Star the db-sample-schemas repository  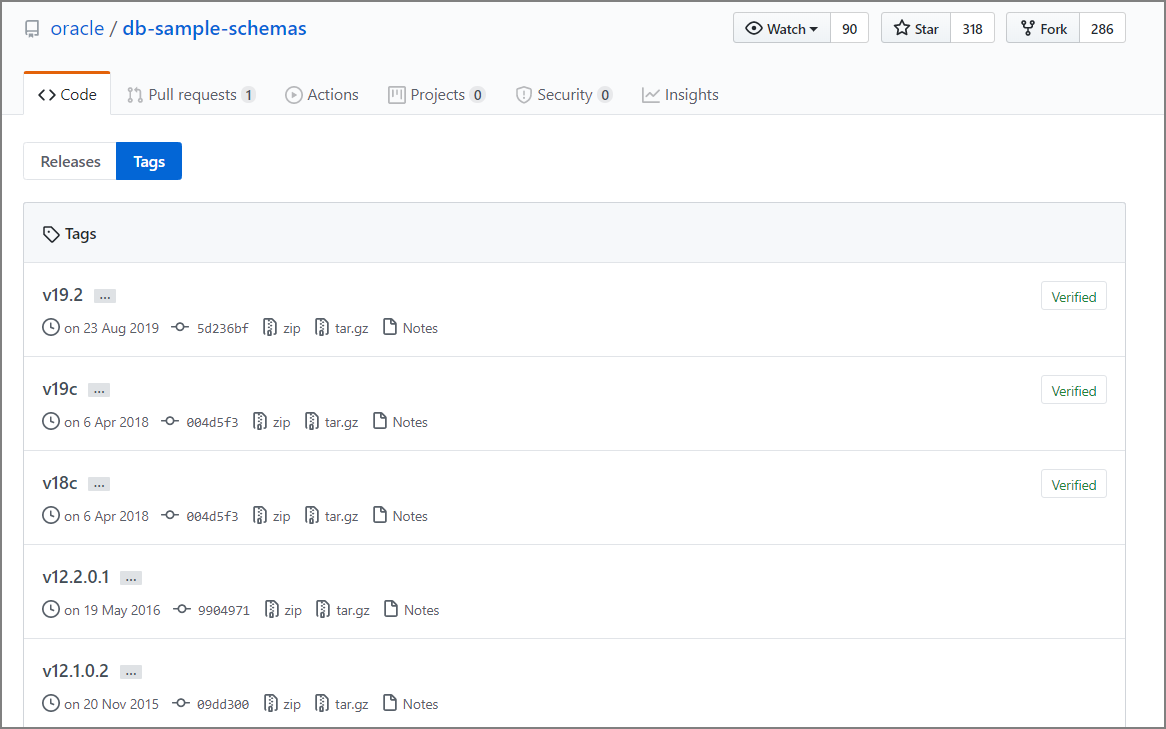[x=916, y=29]
